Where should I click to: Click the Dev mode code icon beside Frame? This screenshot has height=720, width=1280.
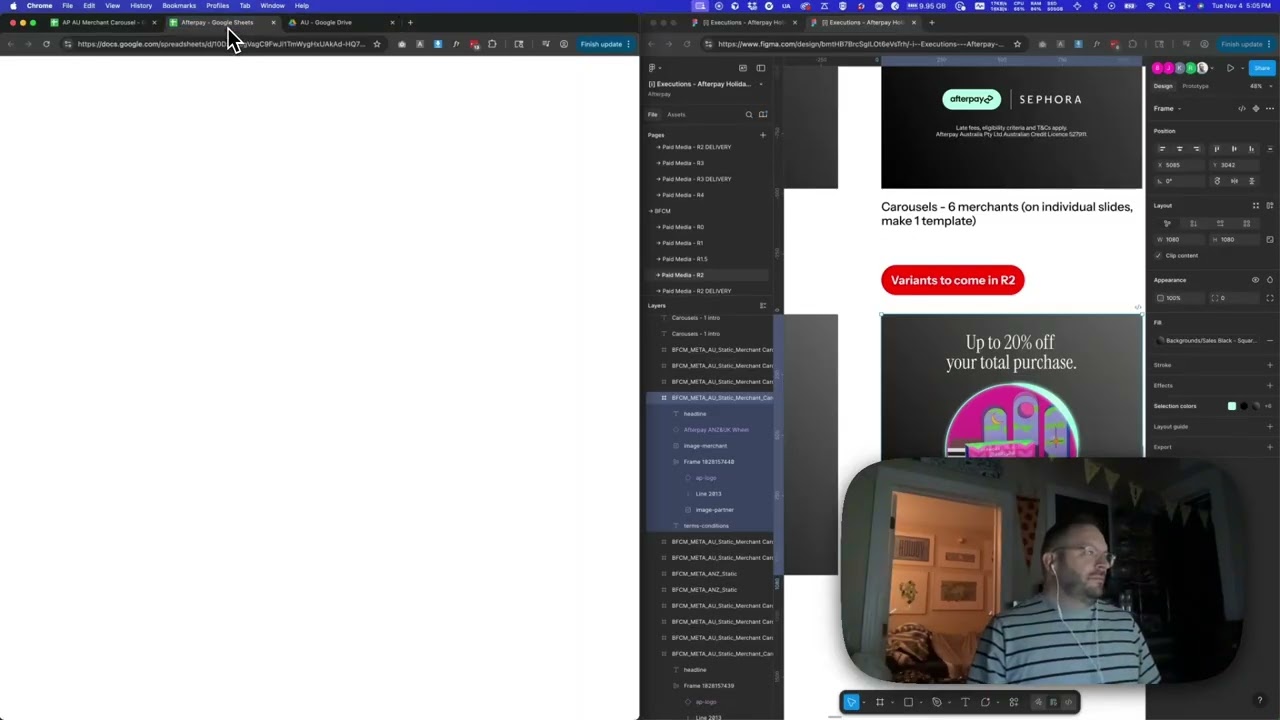coord(1242,108)
